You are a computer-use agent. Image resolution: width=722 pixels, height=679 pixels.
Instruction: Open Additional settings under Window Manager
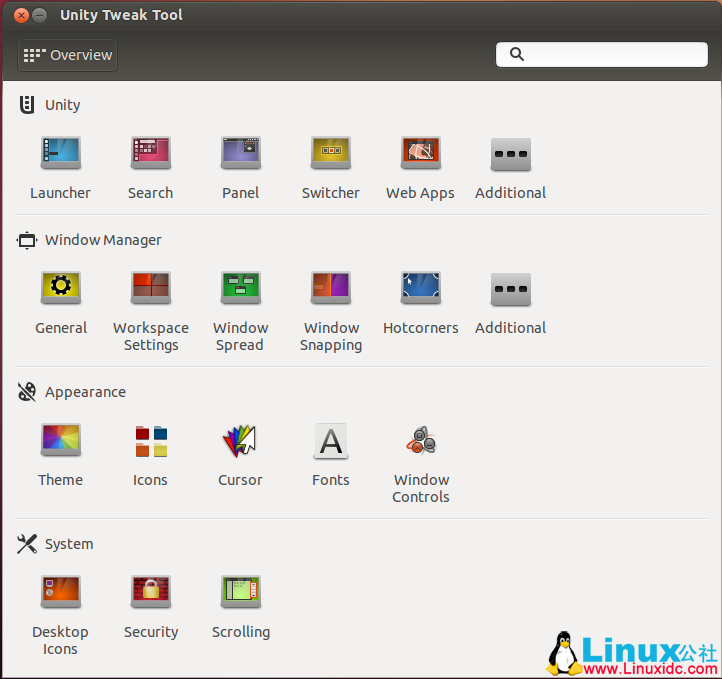coord(511,289)
